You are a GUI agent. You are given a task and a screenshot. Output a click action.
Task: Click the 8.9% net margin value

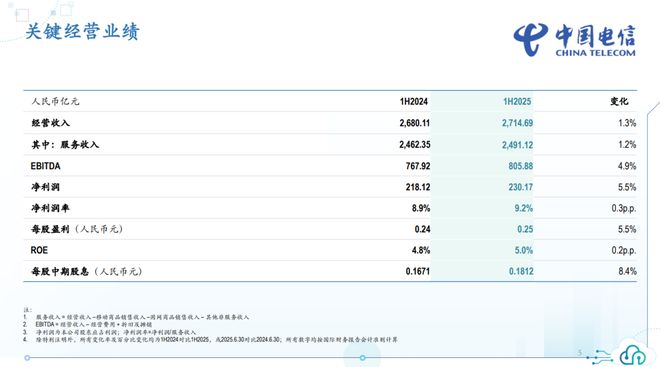click(421, 208)
